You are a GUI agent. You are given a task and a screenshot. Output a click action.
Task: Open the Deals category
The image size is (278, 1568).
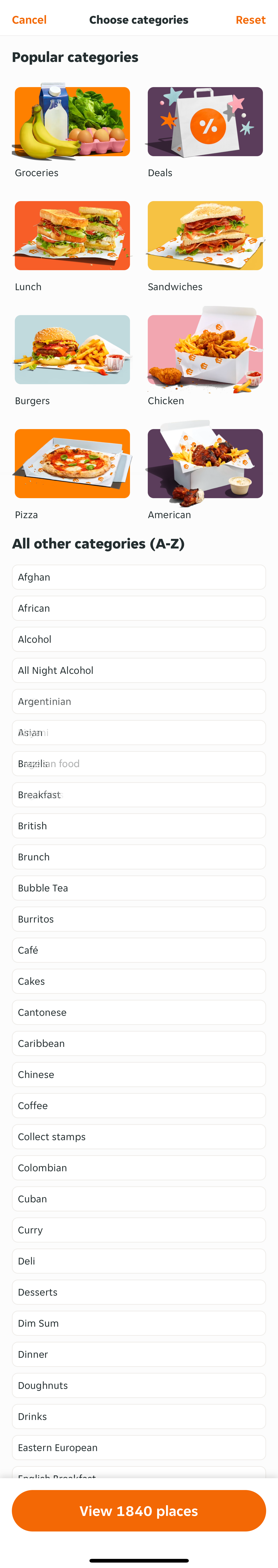(x=205, y=121)
